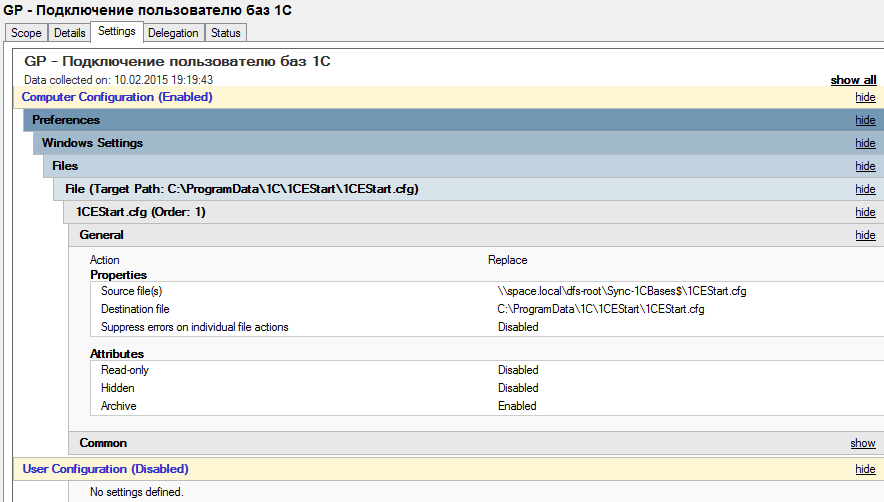Switch to the Status tab

pos(226,33)
